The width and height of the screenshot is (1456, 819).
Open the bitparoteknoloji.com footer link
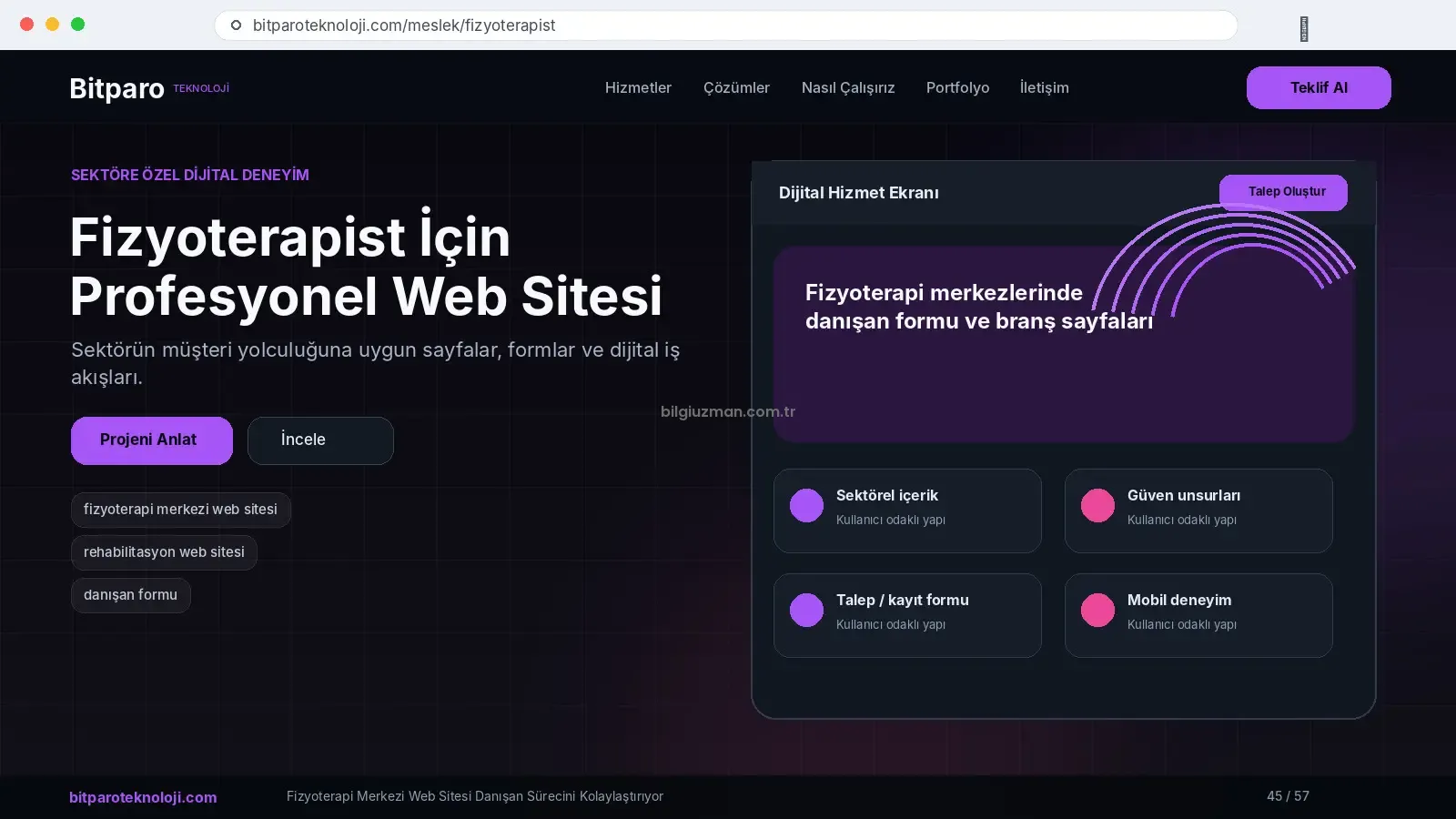tap(143, 797)
